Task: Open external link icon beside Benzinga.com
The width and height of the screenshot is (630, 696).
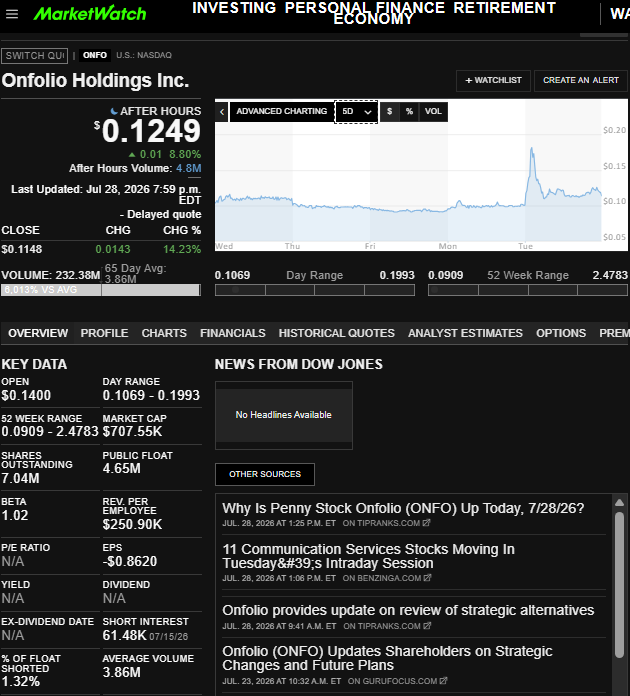Action: point(427,578)
